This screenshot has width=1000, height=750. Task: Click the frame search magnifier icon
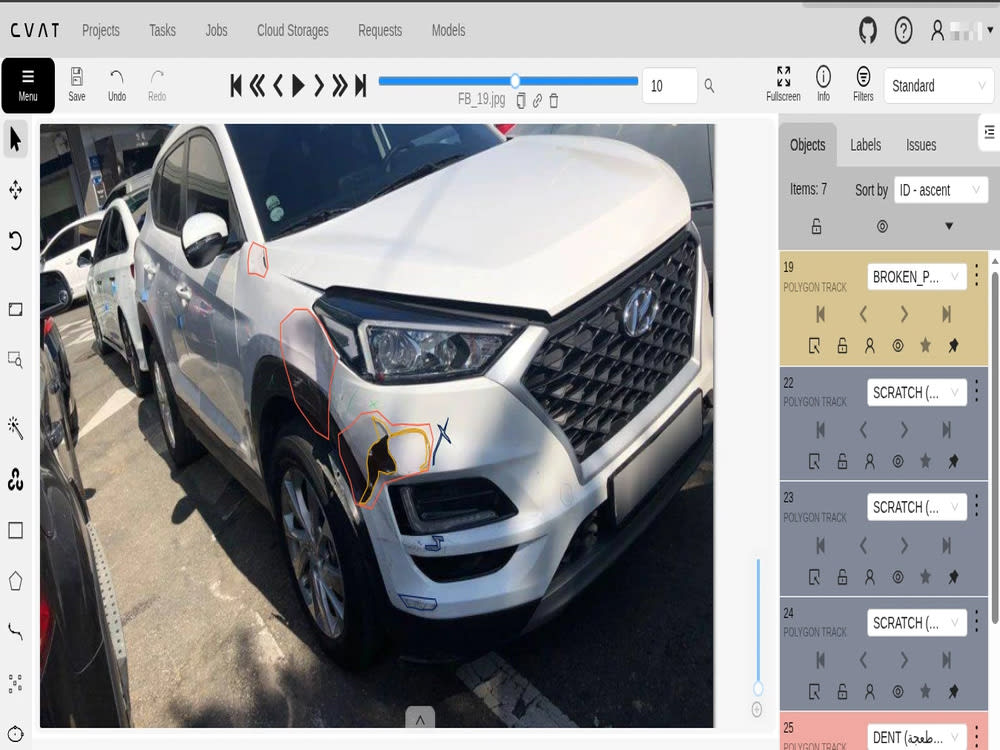709,85
